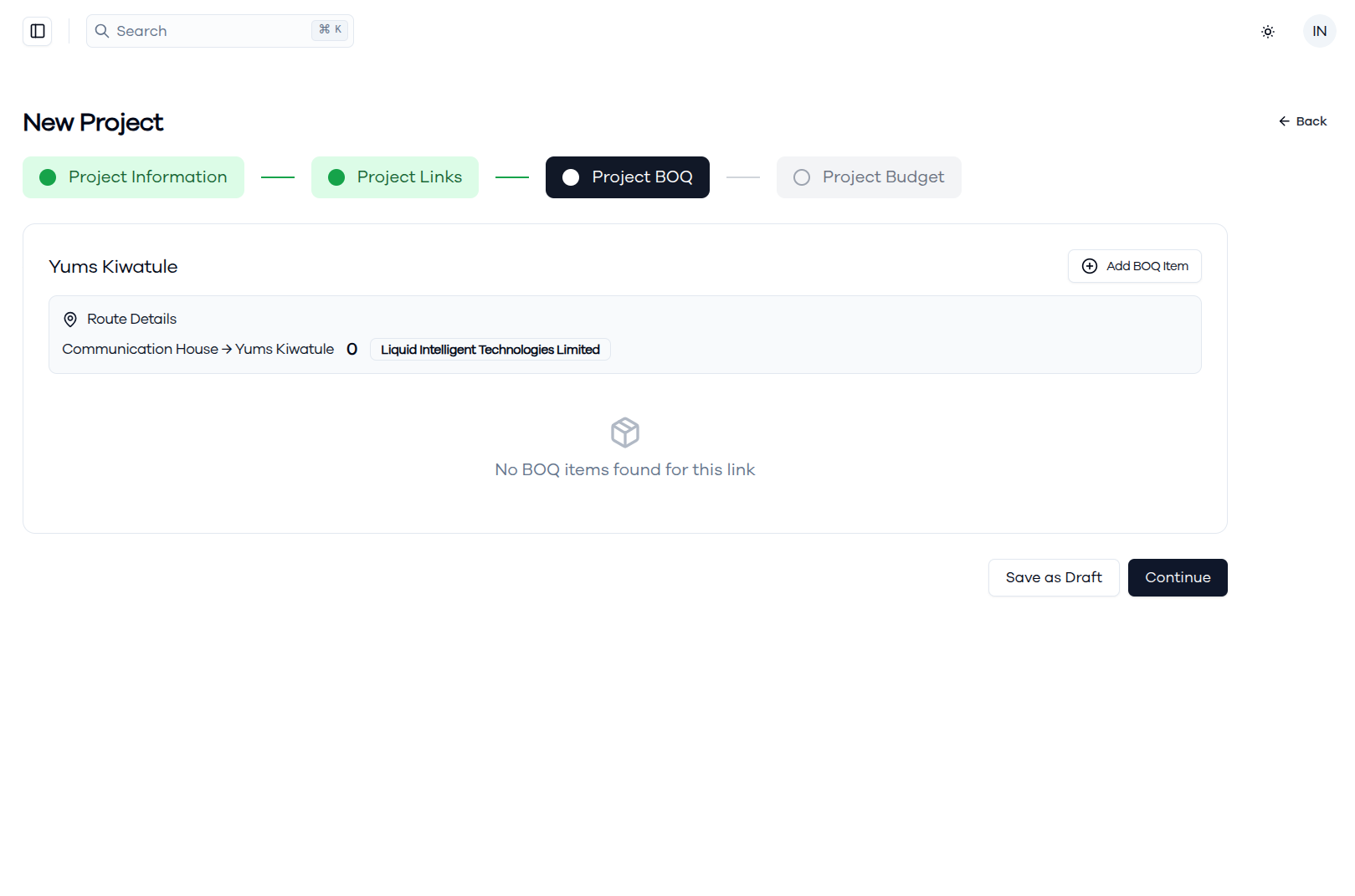Click the route count value 0
The width and height of the screenshot is (1355, 896).
pos(352,350)
